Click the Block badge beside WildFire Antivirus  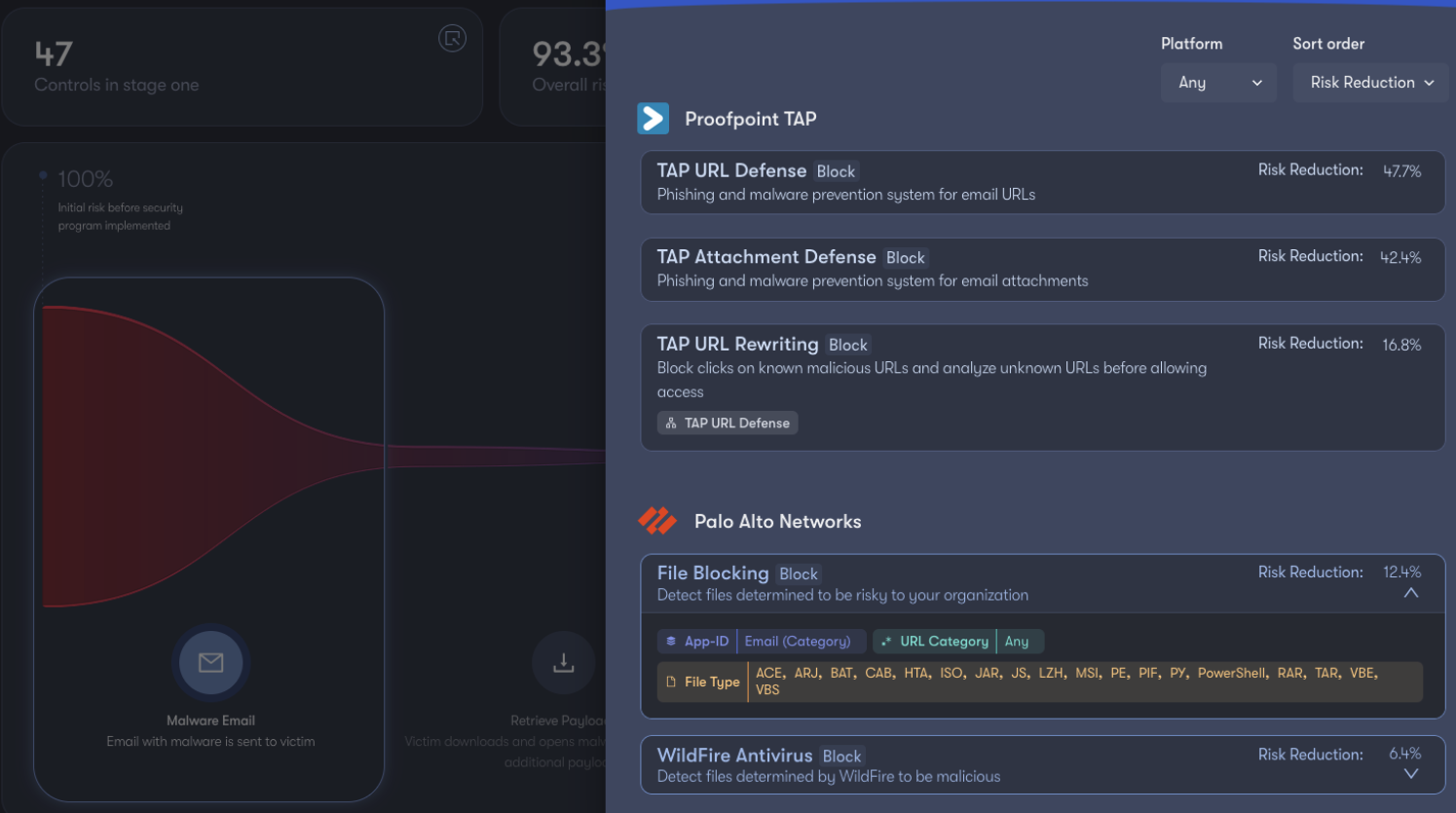(841, 757)
